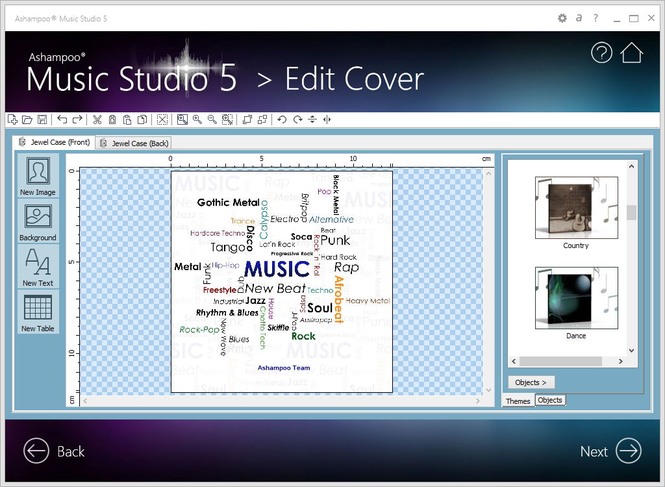The image size is (665, 487).
Task: Select the 'Tango' text on cover
Action: click(x=228, y=247)
